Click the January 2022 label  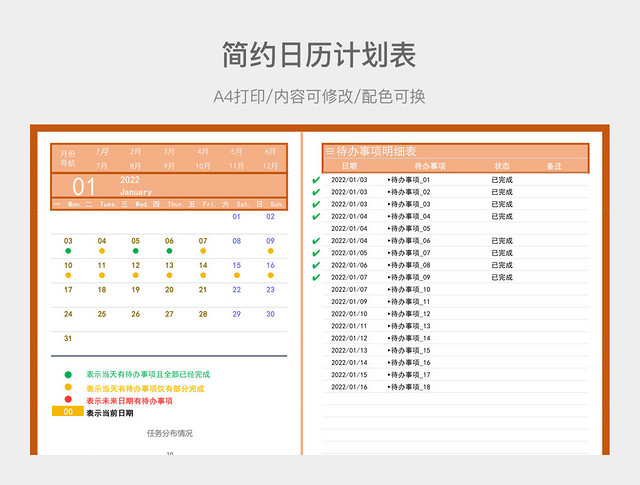point(136,186)
